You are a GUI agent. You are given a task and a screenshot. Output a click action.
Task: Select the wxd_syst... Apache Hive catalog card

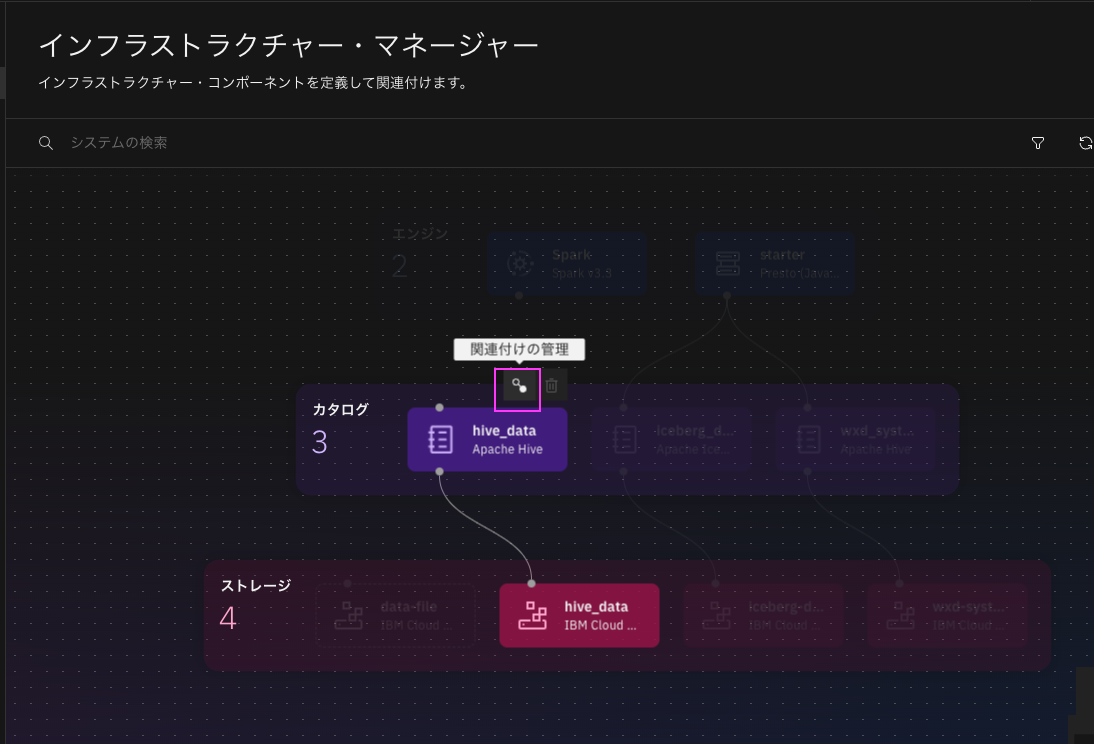855,440
